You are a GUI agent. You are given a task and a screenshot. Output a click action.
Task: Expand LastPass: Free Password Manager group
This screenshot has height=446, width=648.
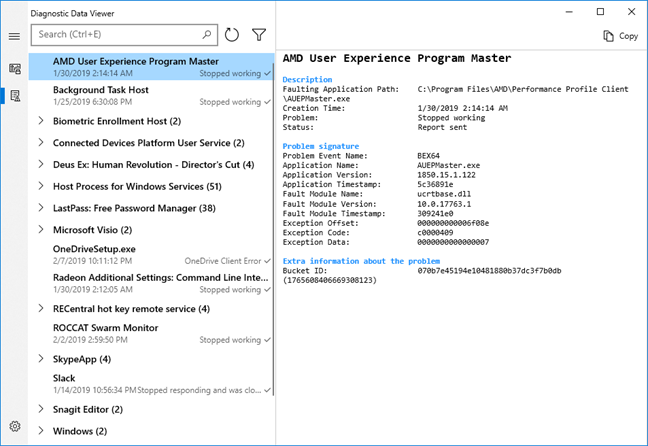click(x=40, y=207)
